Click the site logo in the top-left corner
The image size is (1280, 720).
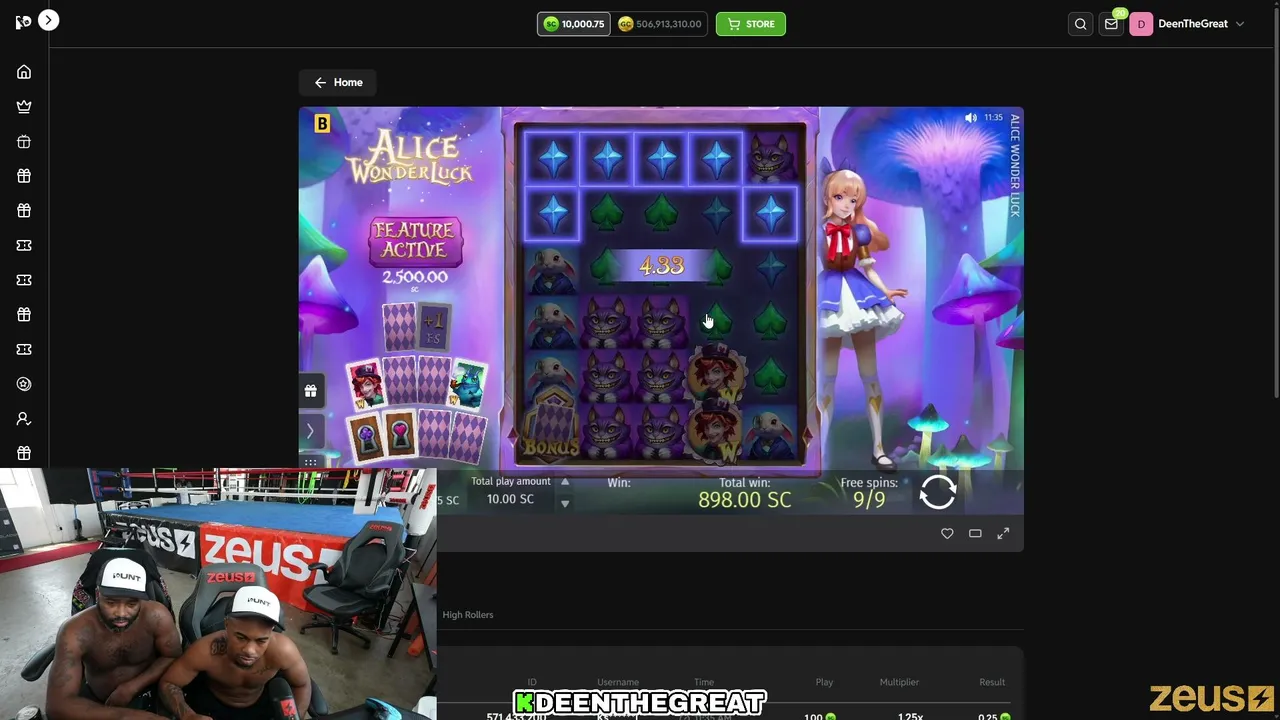tap(22, 22)
